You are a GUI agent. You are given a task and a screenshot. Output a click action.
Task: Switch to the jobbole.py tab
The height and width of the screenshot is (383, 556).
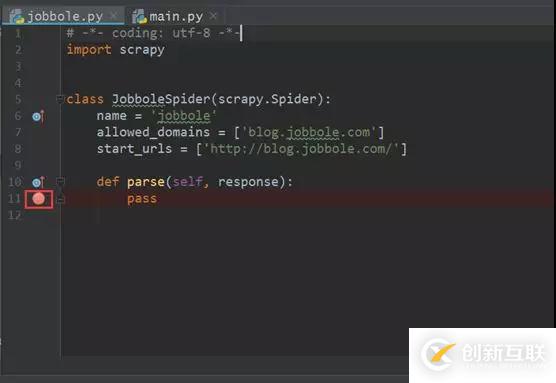tap(65, 16)
